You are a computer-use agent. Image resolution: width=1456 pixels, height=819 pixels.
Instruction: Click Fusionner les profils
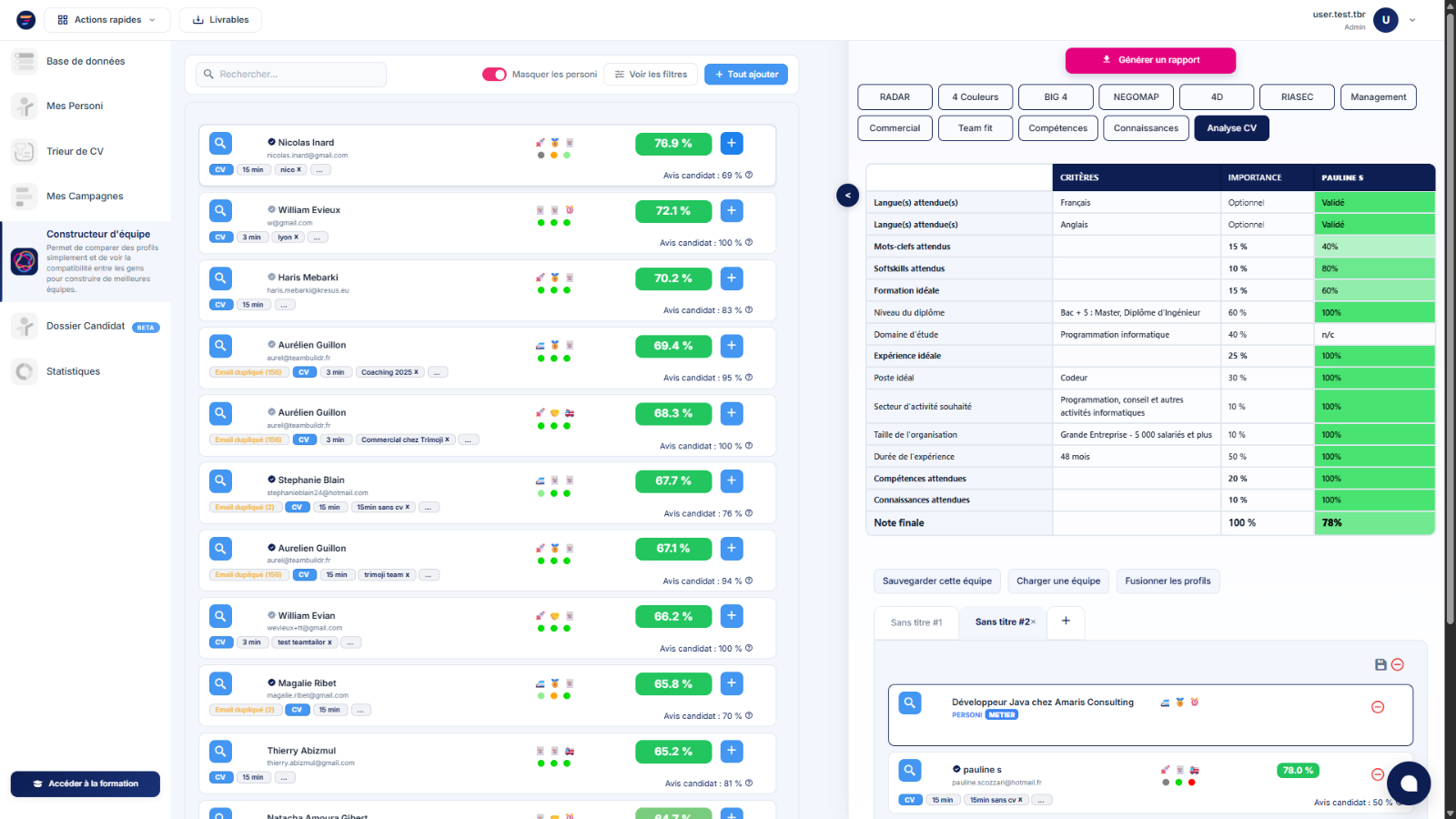1168,581
